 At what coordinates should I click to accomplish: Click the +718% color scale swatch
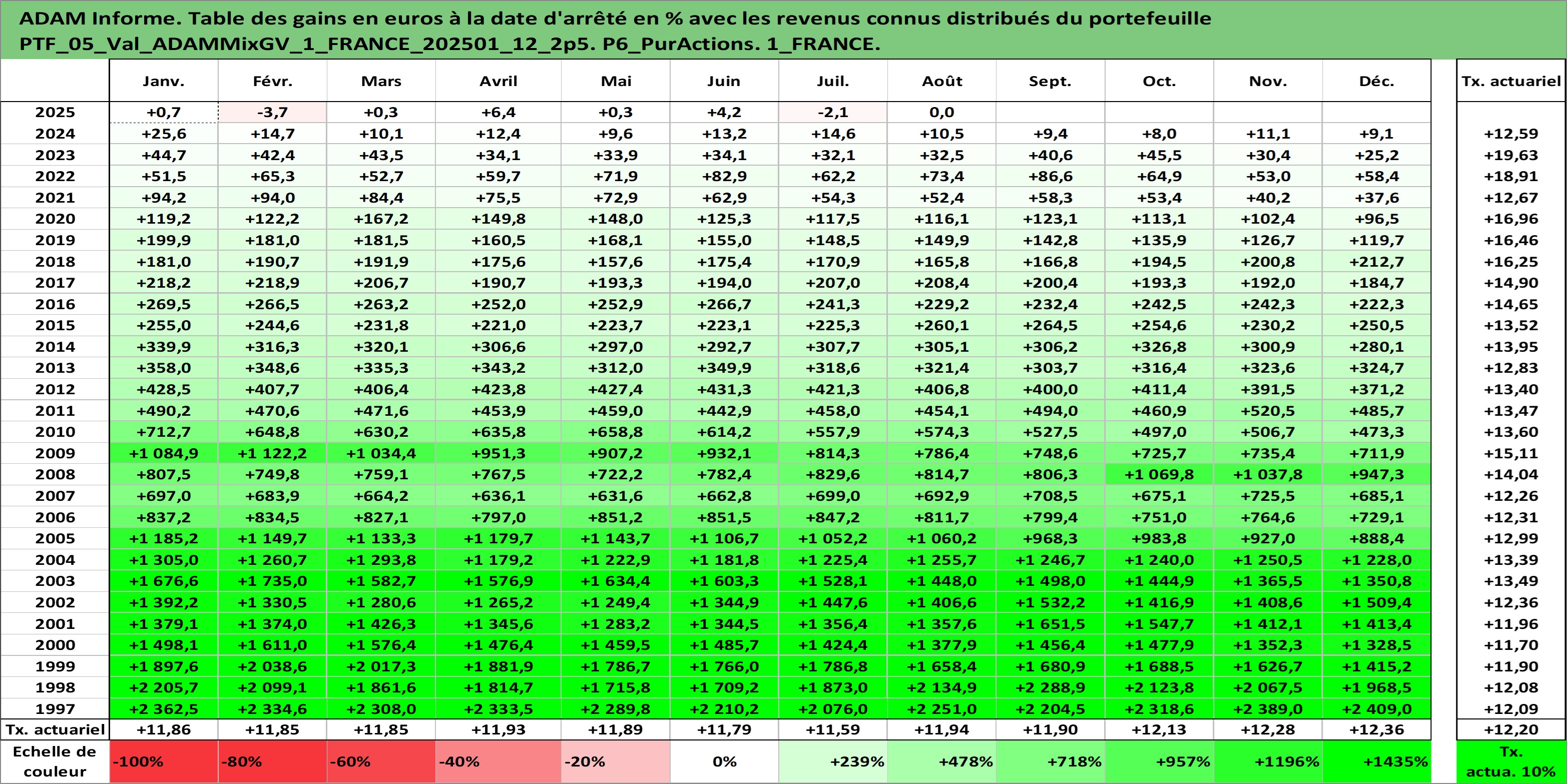pos(1051,761)
